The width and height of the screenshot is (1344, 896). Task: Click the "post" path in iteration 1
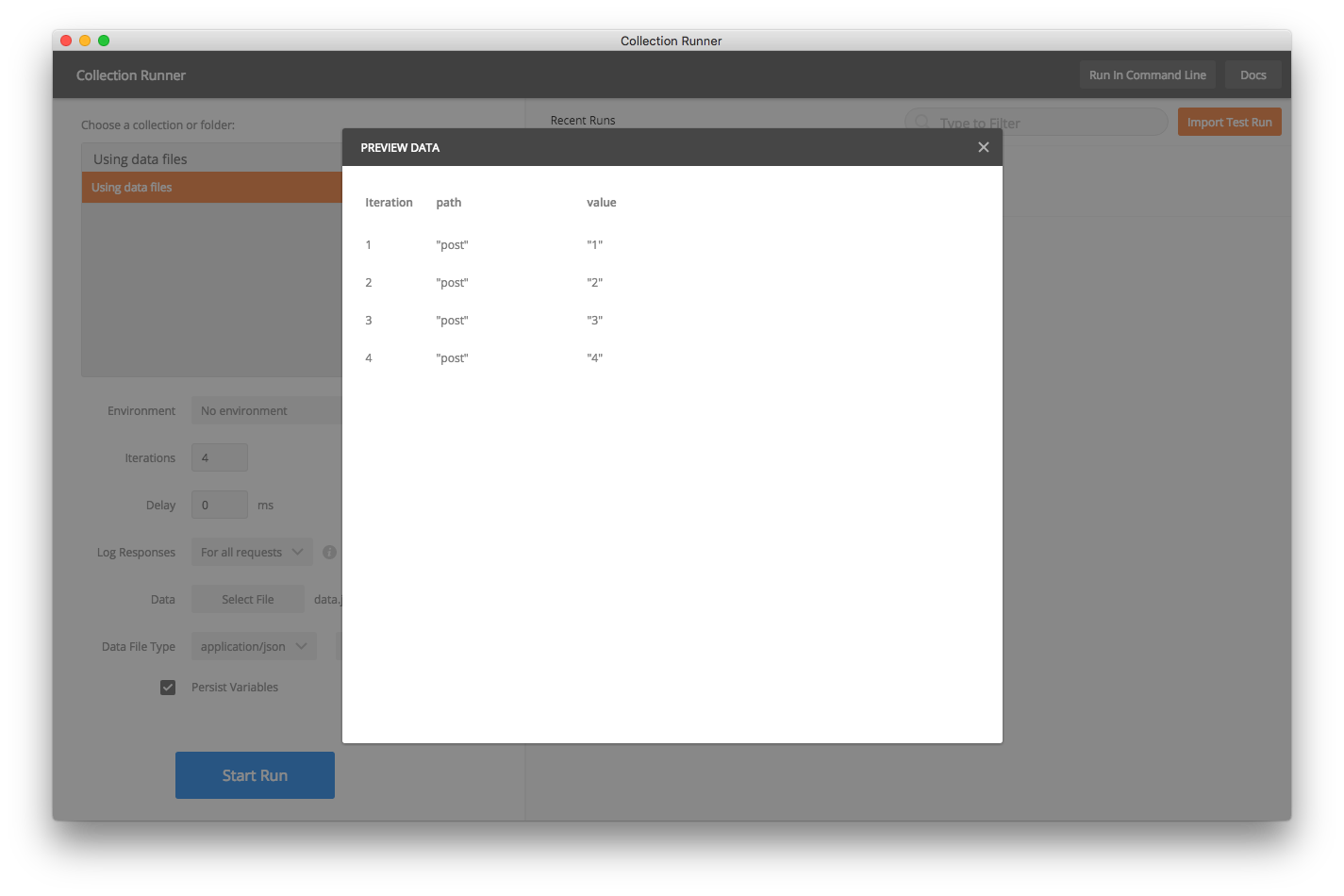452,245
